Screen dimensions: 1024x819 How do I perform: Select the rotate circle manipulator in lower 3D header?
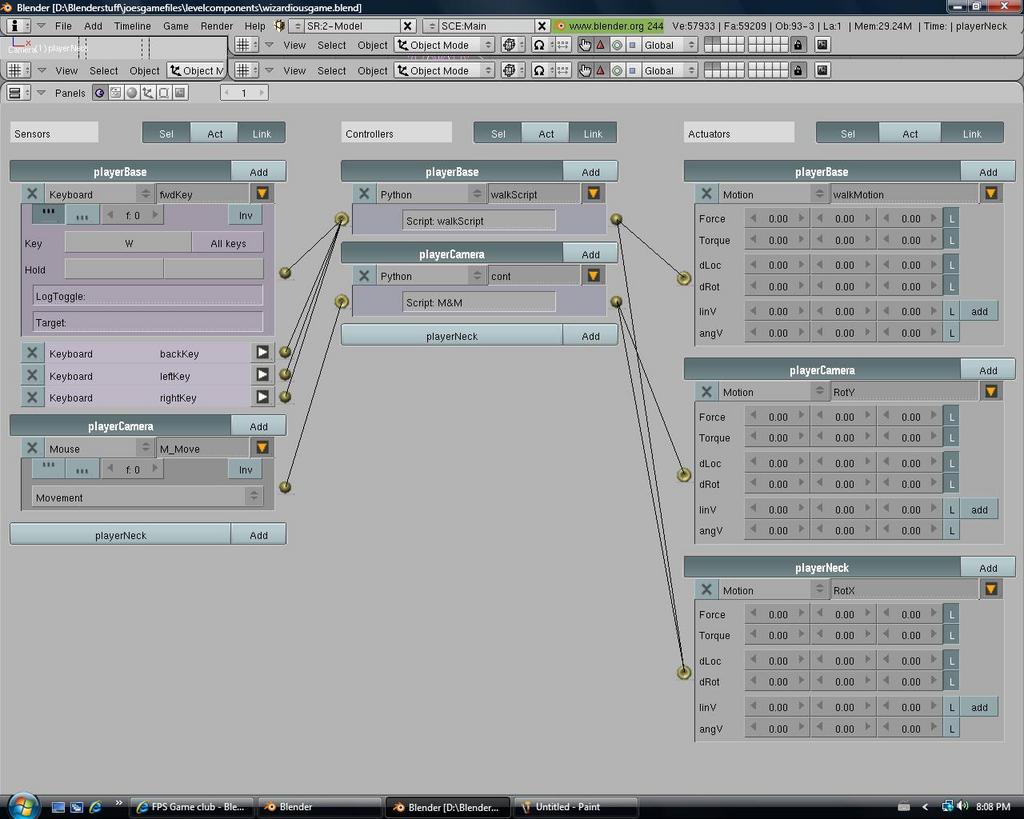(x=616, y=71)
